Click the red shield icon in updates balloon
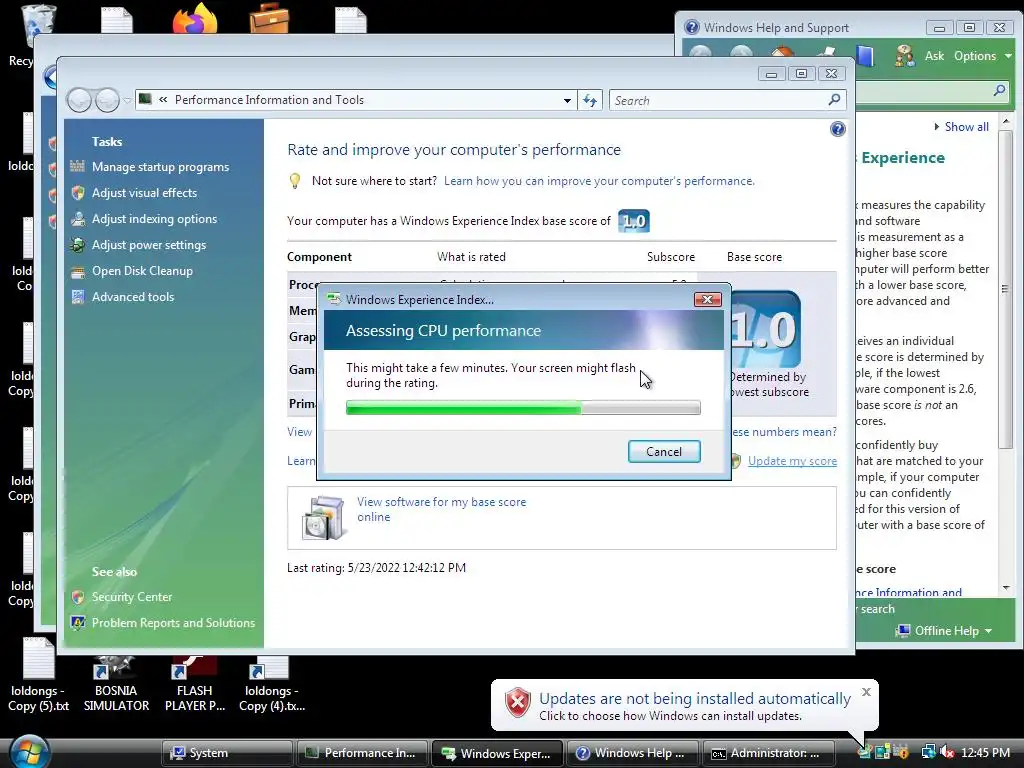 point(518,703)
